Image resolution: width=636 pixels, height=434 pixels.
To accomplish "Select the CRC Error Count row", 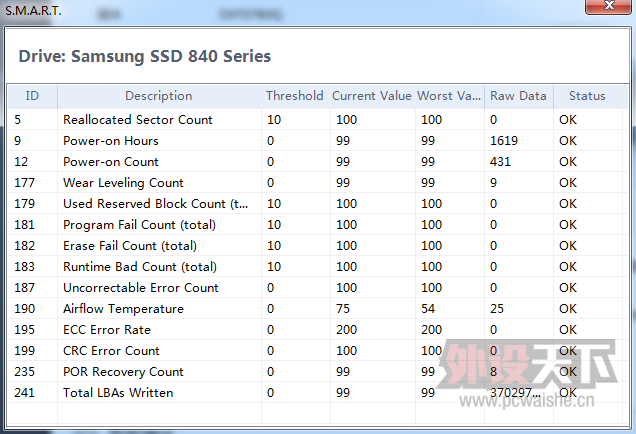I will (315, 351).
